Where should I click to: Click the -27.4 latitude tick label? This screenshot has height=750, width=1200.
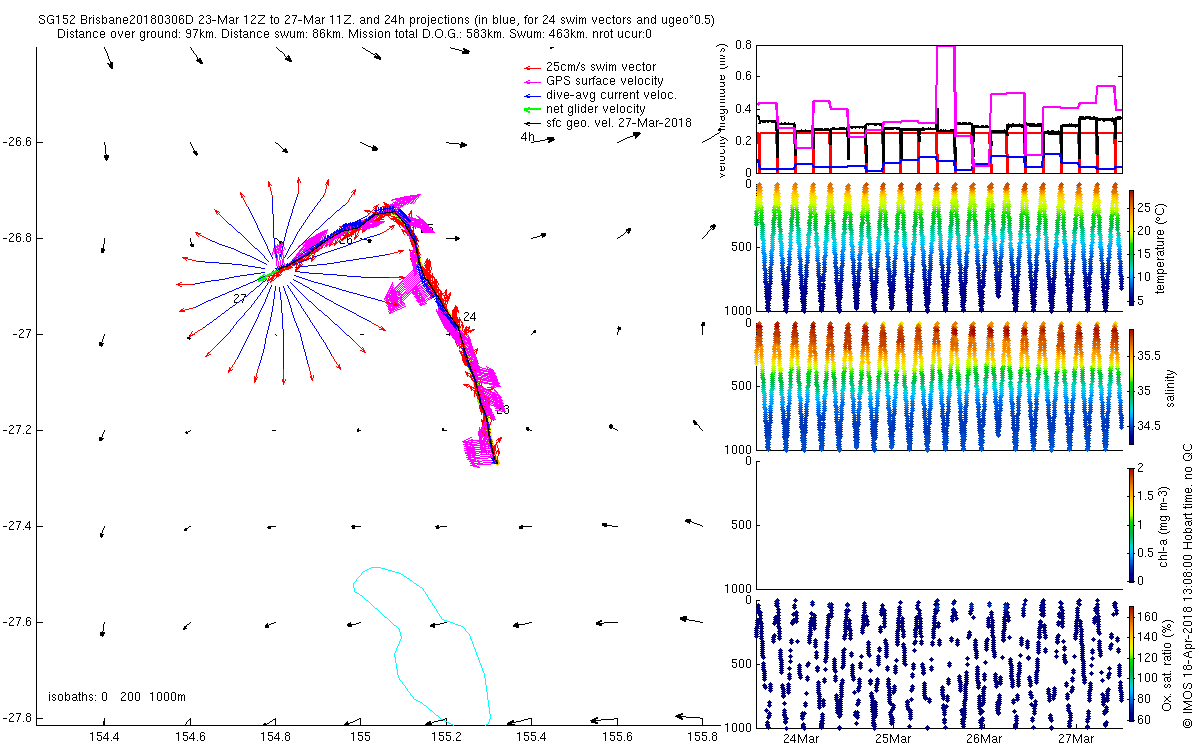point(18,526)
